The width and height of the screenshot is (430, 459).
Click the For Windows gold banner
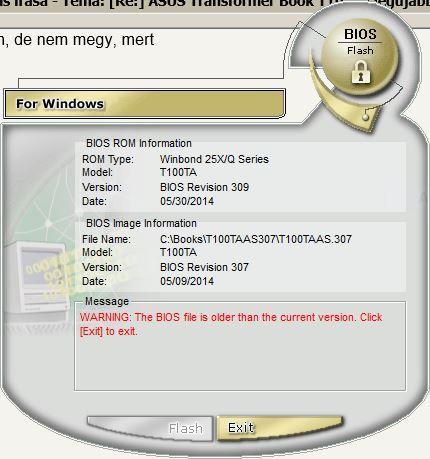pyautogui.click(x=145, y=104)
